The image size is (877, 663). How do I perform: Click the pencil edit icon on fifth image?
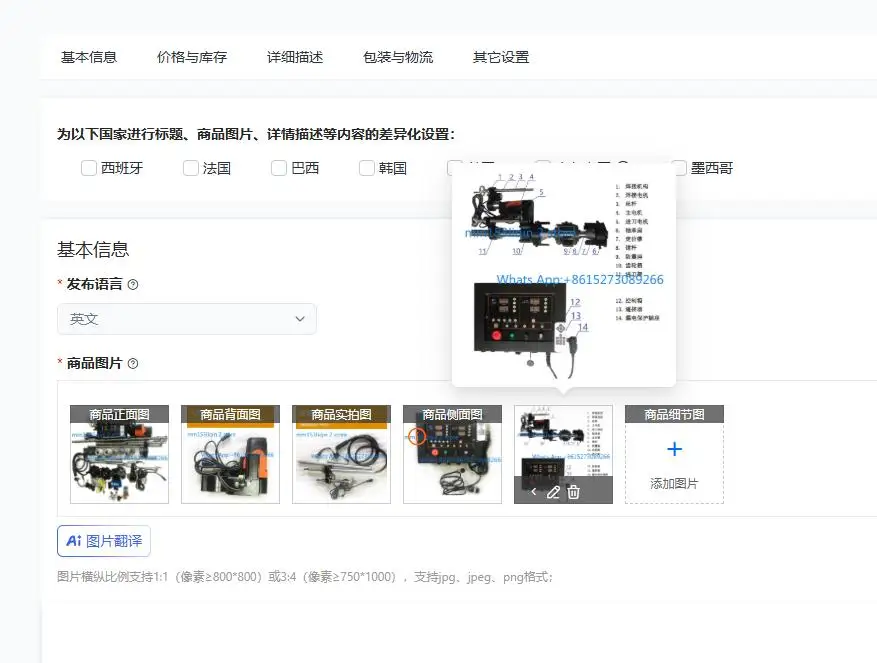(x=553, y=492)
